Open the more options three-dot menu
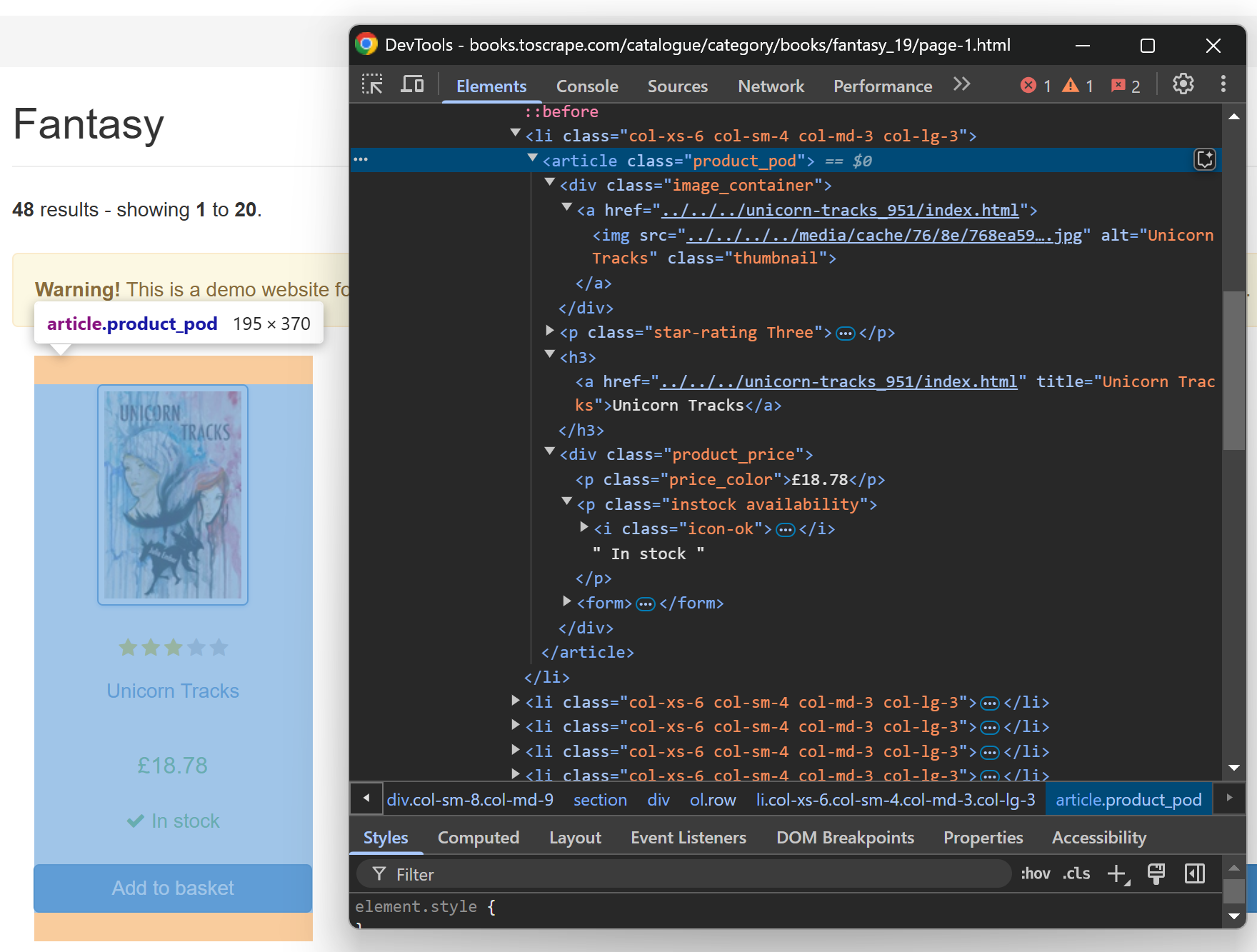This screenshot has width=1257, height=952. click(1223, 84)
